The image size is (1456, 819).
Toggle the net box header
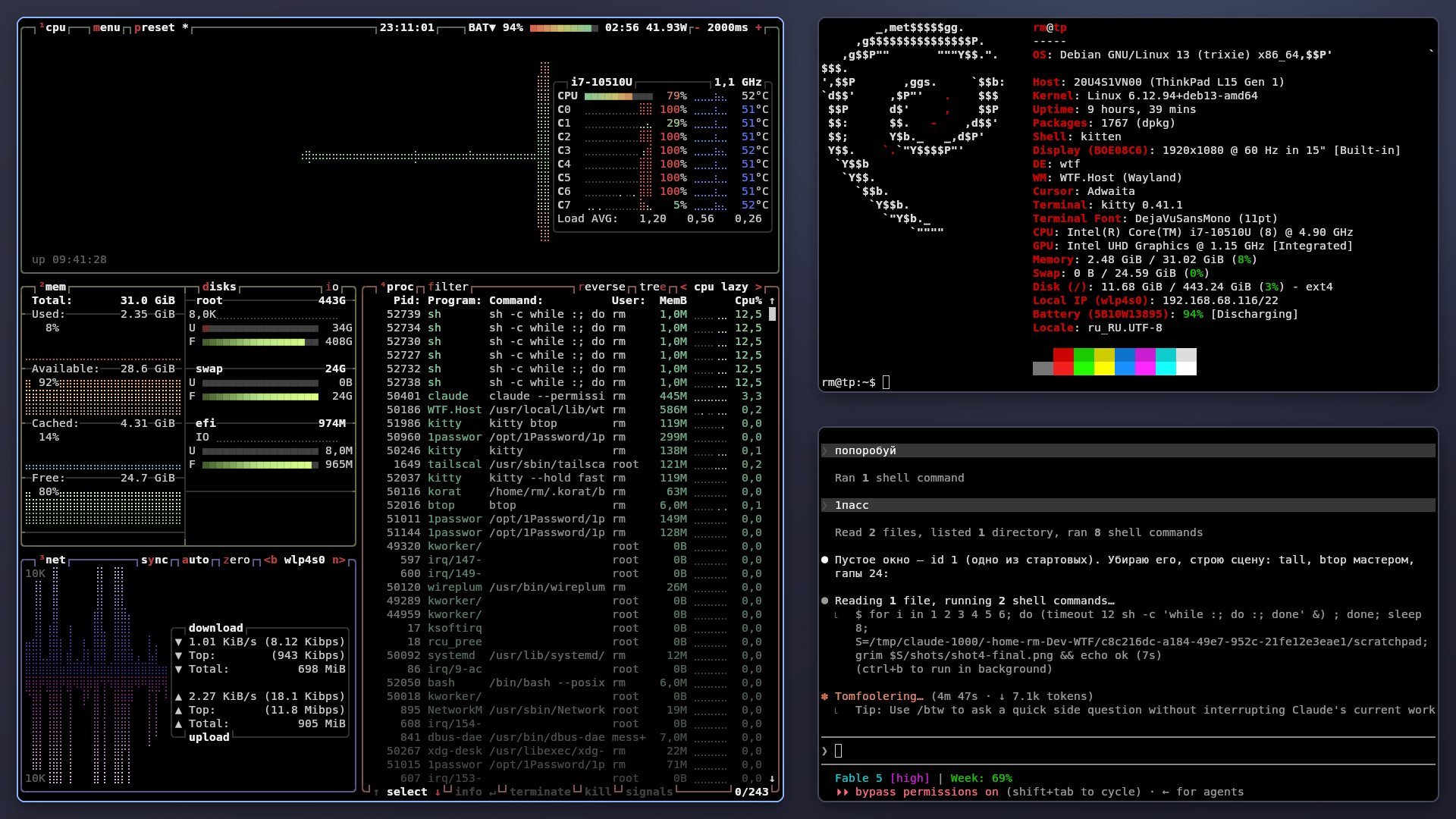52,560
